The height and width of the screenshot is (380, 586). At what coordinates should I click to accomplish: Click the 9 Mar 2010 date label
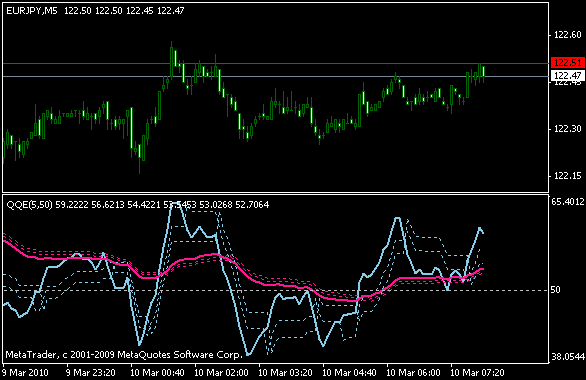[25, 373]
